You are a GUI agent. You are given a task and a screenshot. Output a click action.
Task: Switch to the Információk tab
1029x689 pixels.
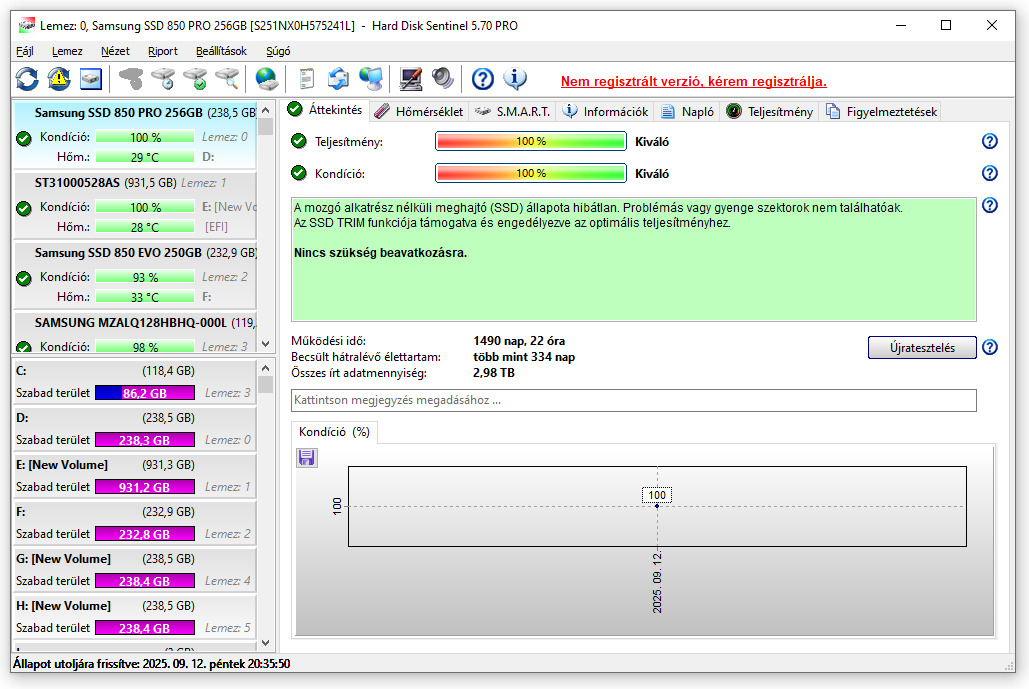605,112
